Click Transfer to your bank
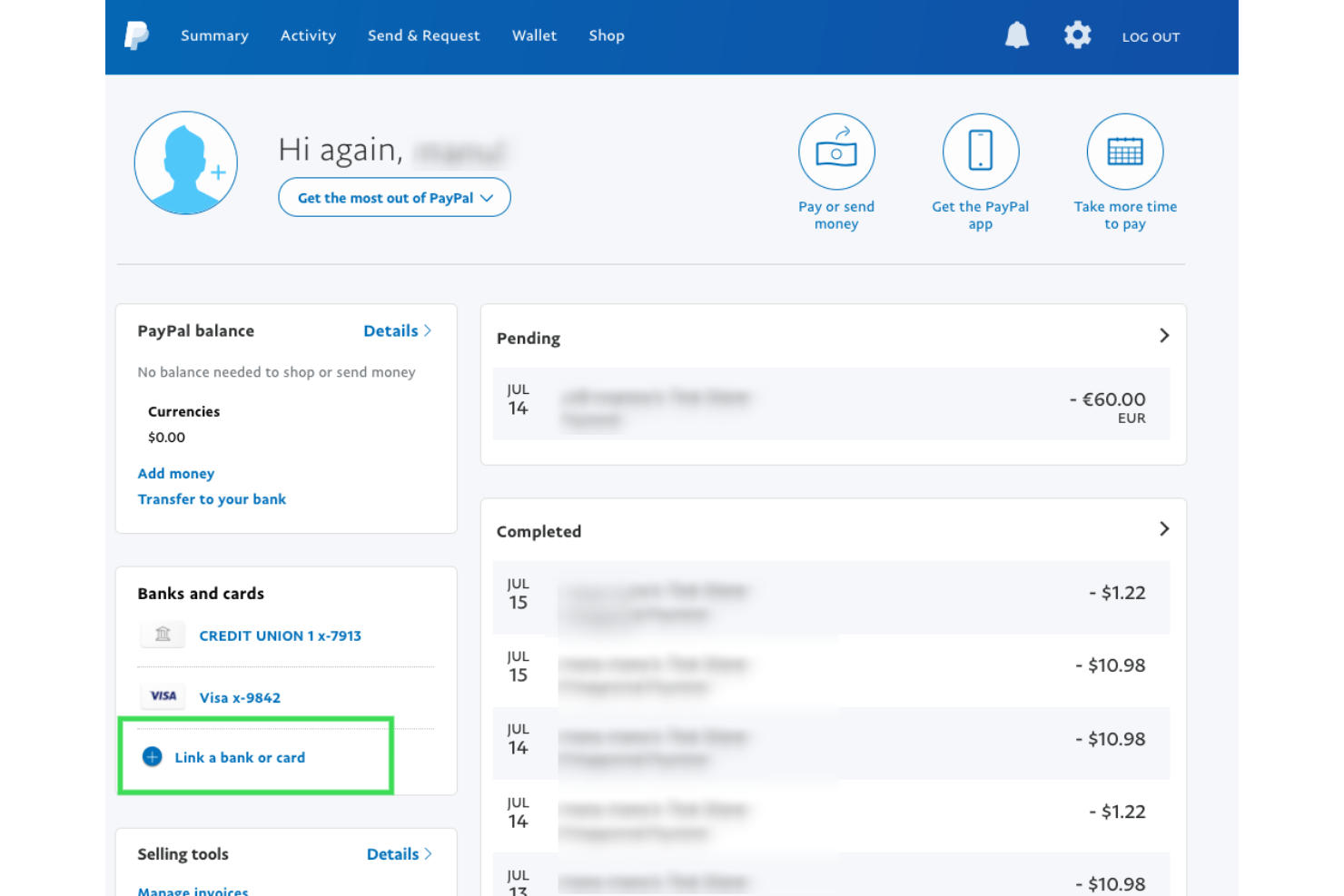Viewport: 1344px width, 896px height. (x=212, y=498)
